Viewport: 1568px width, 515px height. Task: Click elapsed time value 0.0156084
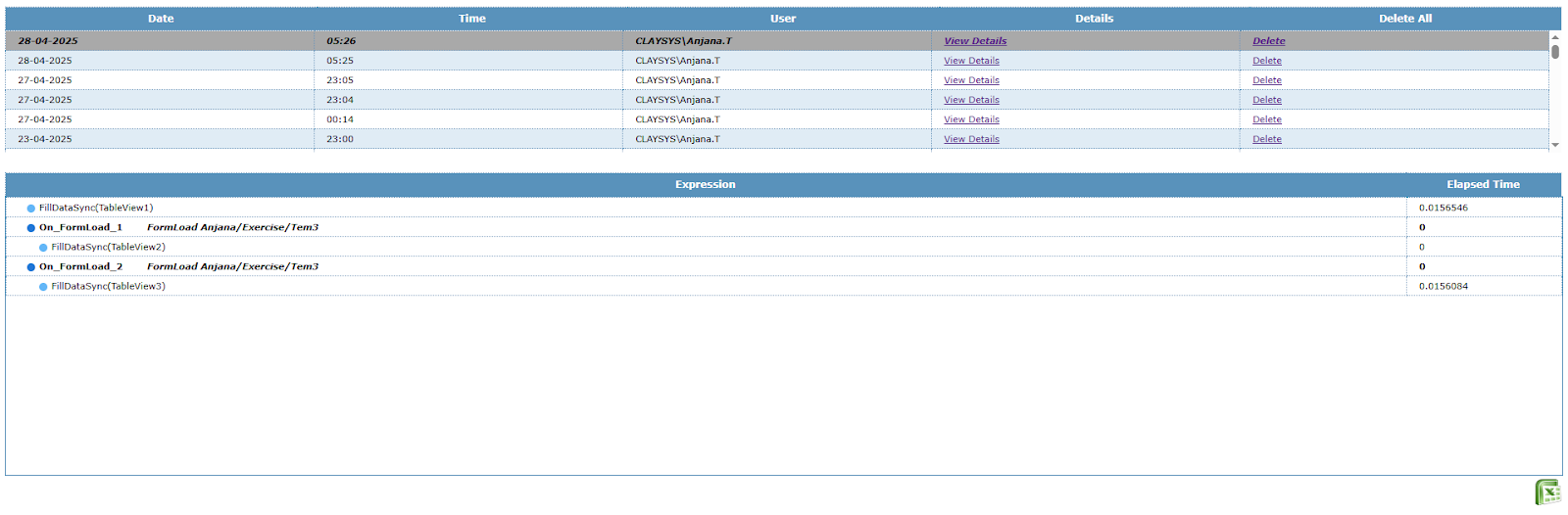pyautogui.click(x=1443, y=286)
